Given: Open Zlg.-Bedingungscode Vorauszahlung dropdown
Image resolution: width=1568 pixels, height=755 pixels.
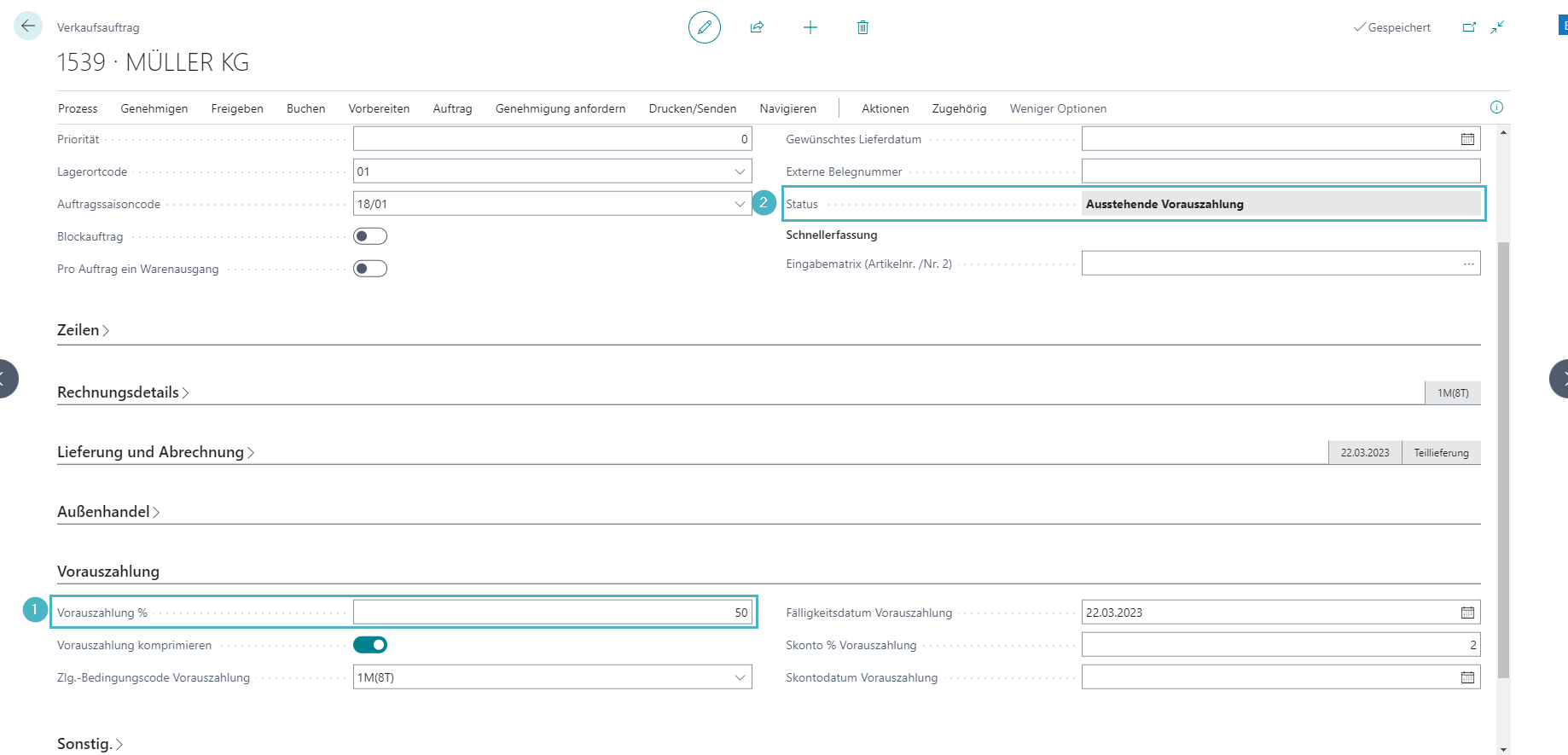Looking at the screenshot, I should point(740,677).
